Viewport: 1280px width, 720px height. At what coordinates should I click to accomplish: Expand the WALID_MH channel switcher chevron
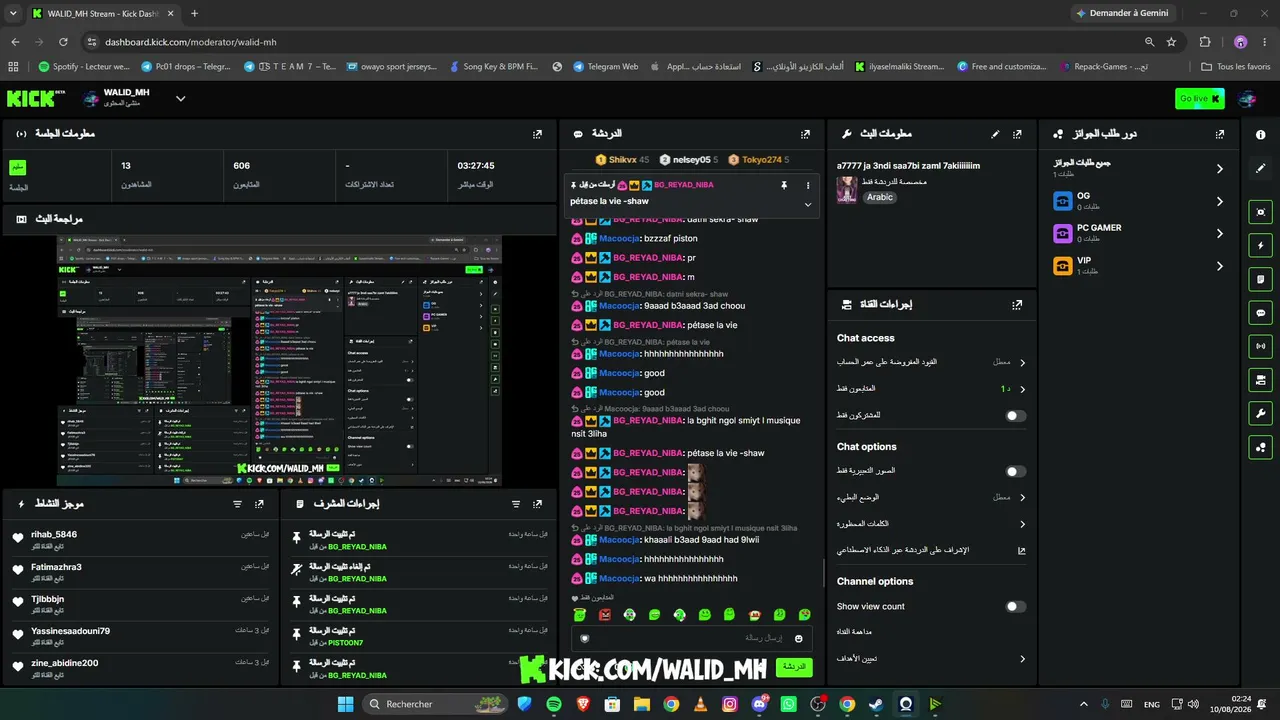[181, 98]
